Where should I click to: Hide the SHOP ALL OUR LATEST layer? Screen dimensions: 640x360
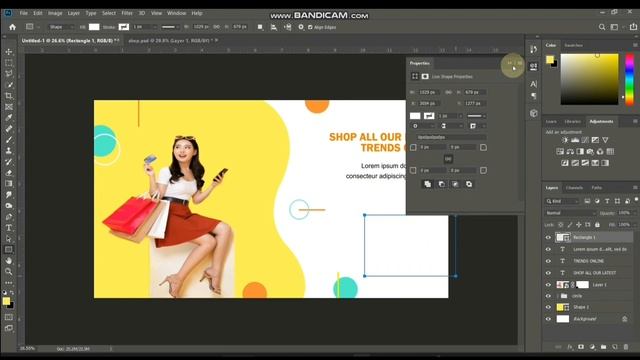click(x=548, y=273)
